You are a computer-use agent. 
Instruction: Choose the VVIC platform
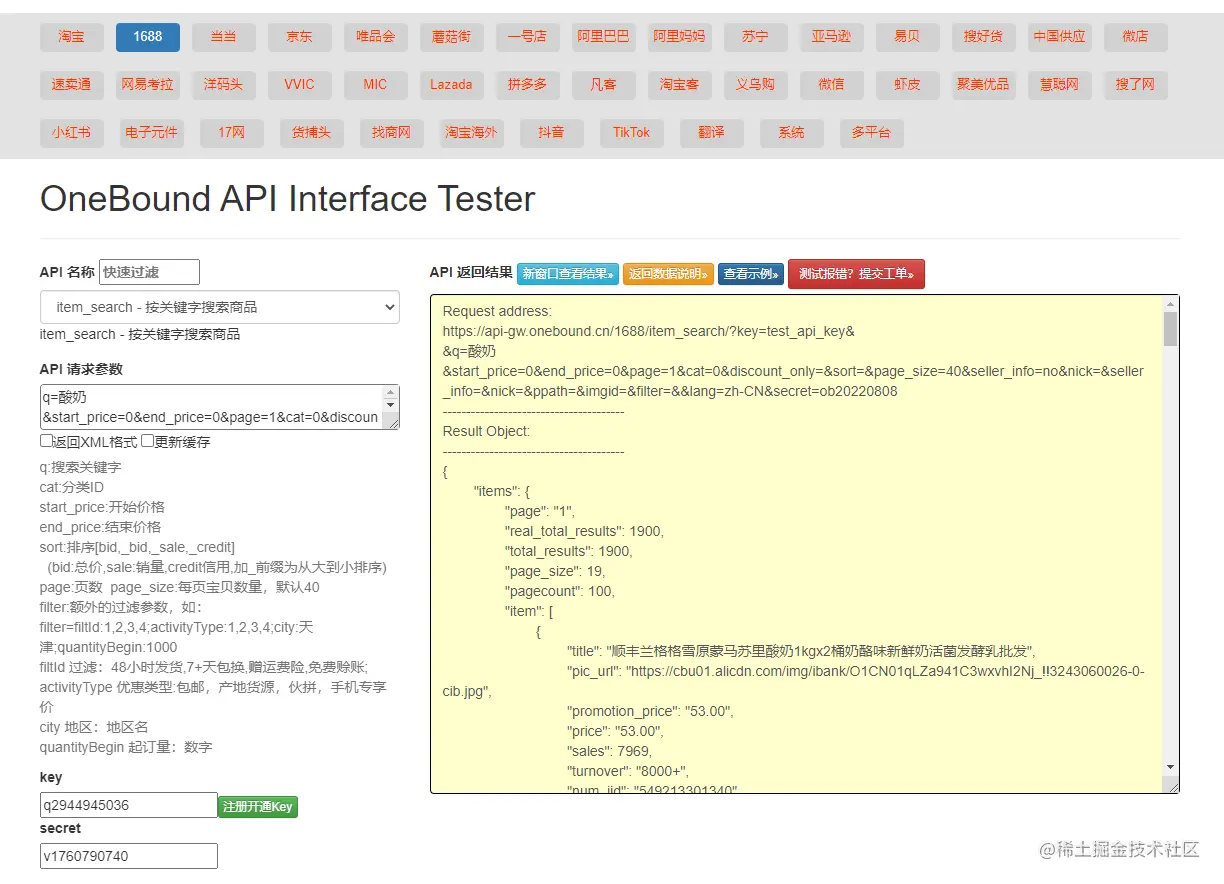pyautogui.click(x=300, y=85)
